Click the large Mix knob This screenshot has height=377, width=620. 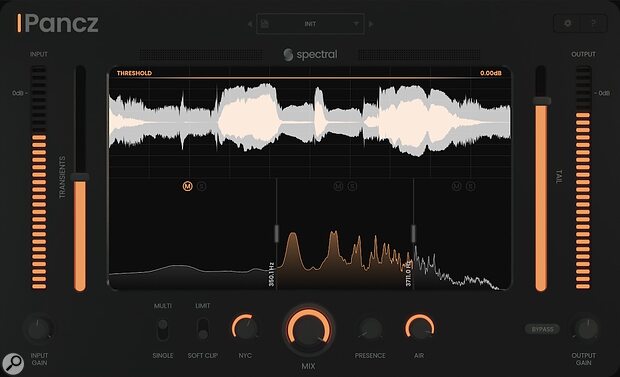click(x=308, y=330)
